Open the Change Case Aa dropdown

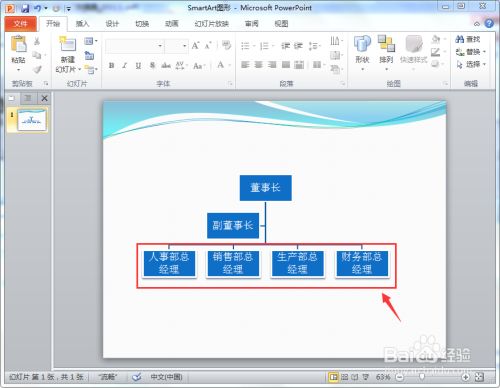pos(199,66)
